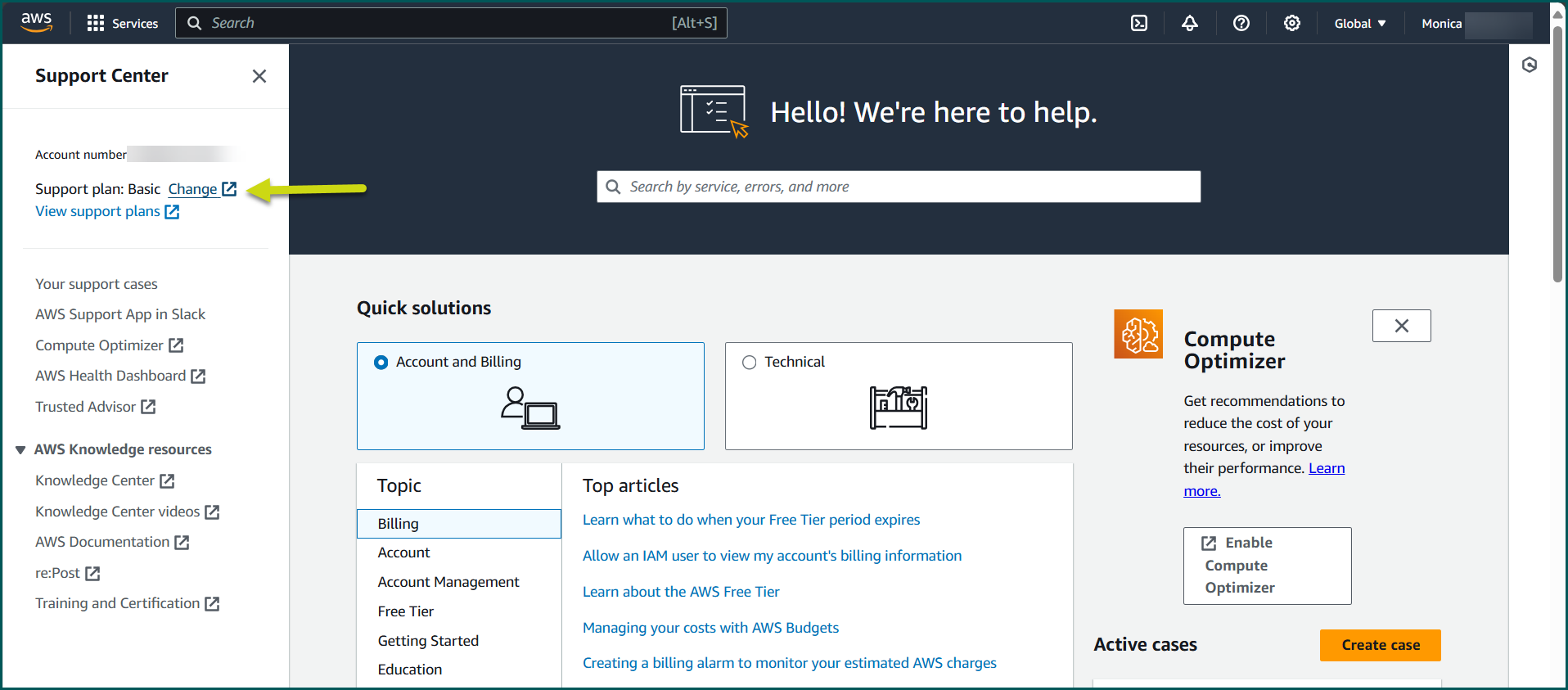Open IAM user billing information article

(x=772, y=556)
